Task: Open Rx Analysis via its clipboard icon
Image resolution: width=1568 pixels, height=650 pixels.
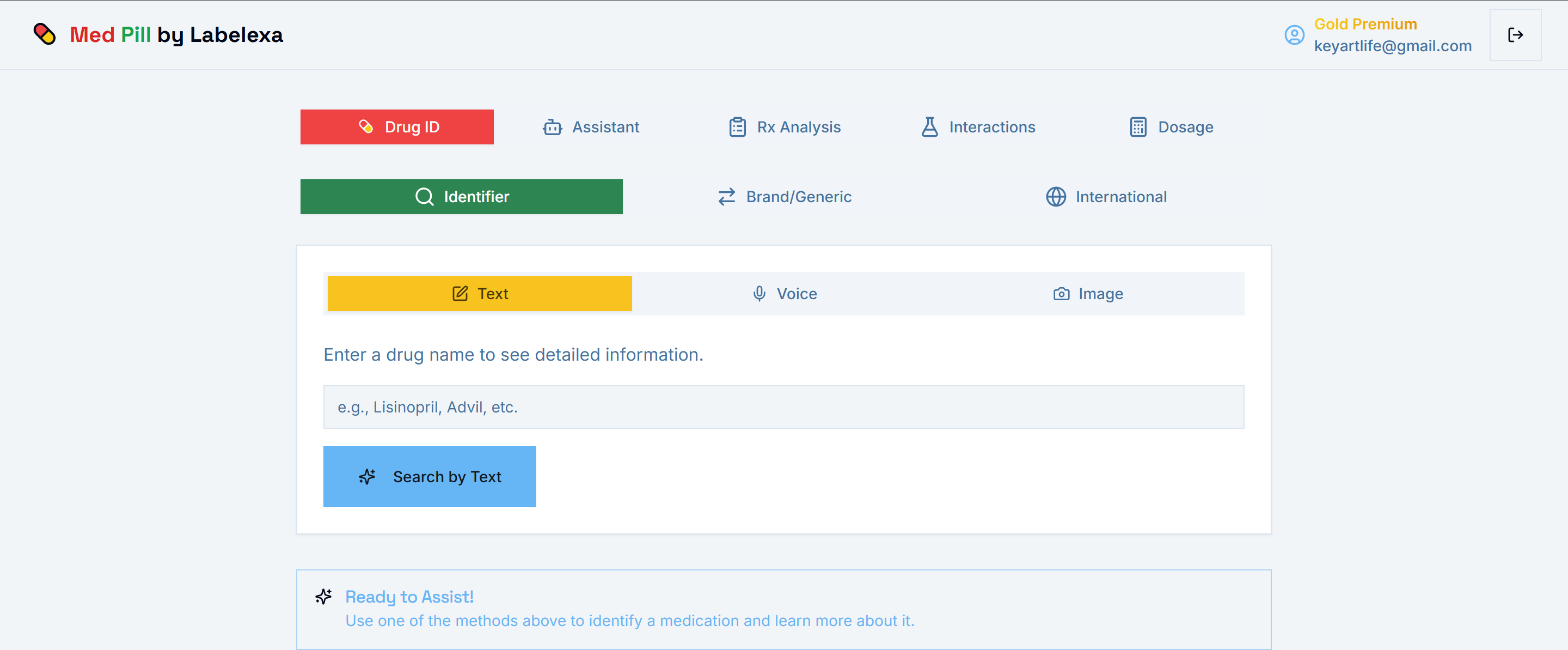Action: click(738, 127)
